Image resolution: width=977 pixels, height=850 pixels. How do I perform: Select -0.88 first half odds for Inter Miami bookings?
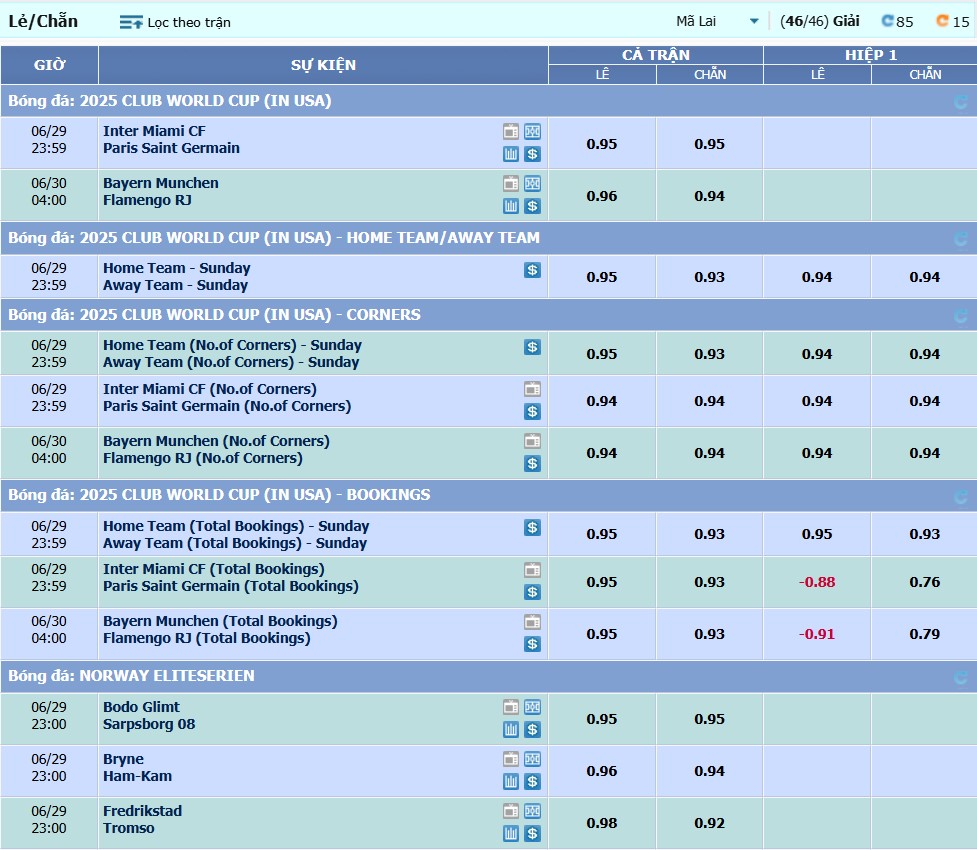click(817, 582)
